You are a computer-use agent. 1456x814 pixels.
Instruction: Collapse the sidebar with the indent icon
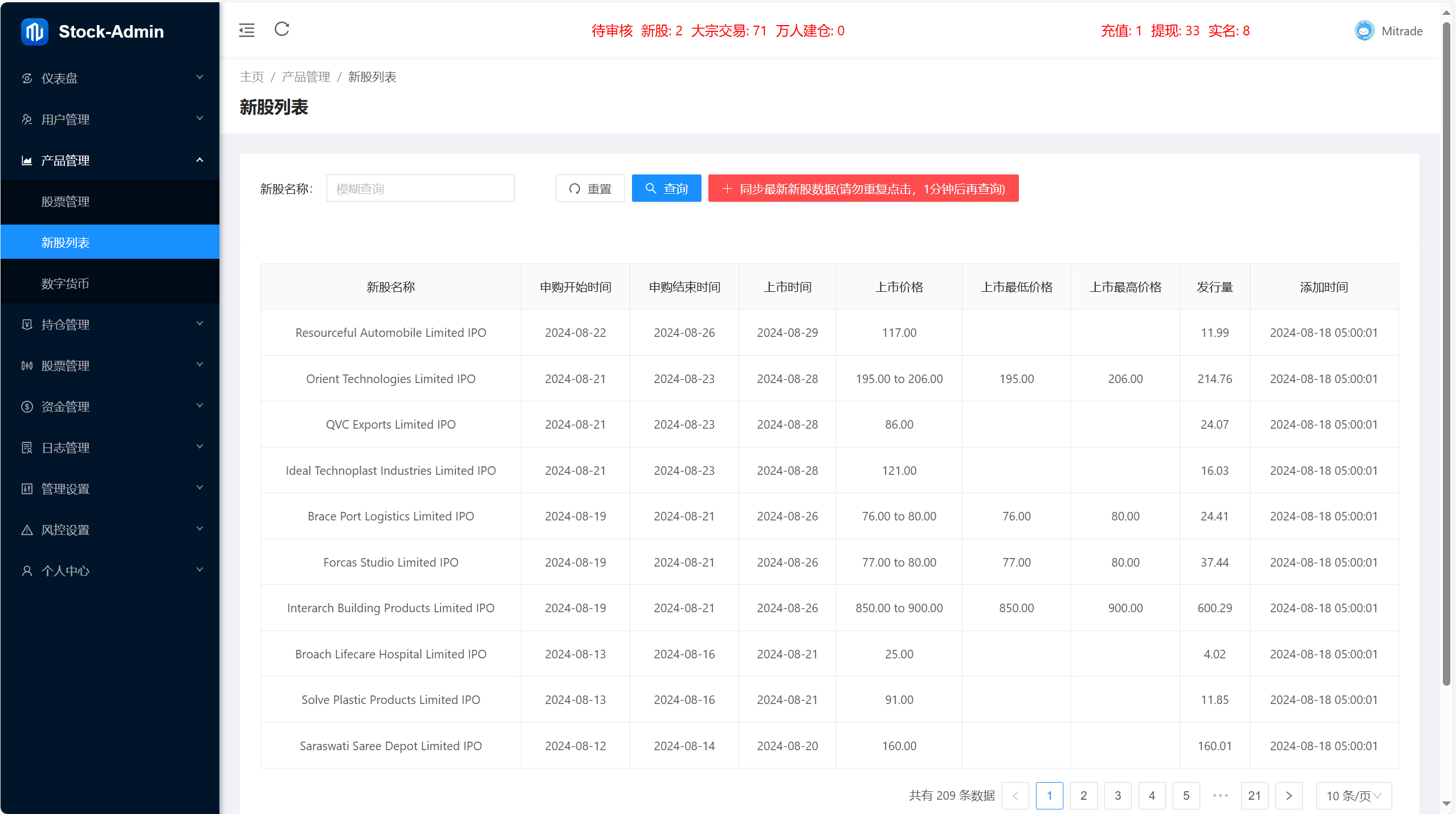tap(246, 30)
